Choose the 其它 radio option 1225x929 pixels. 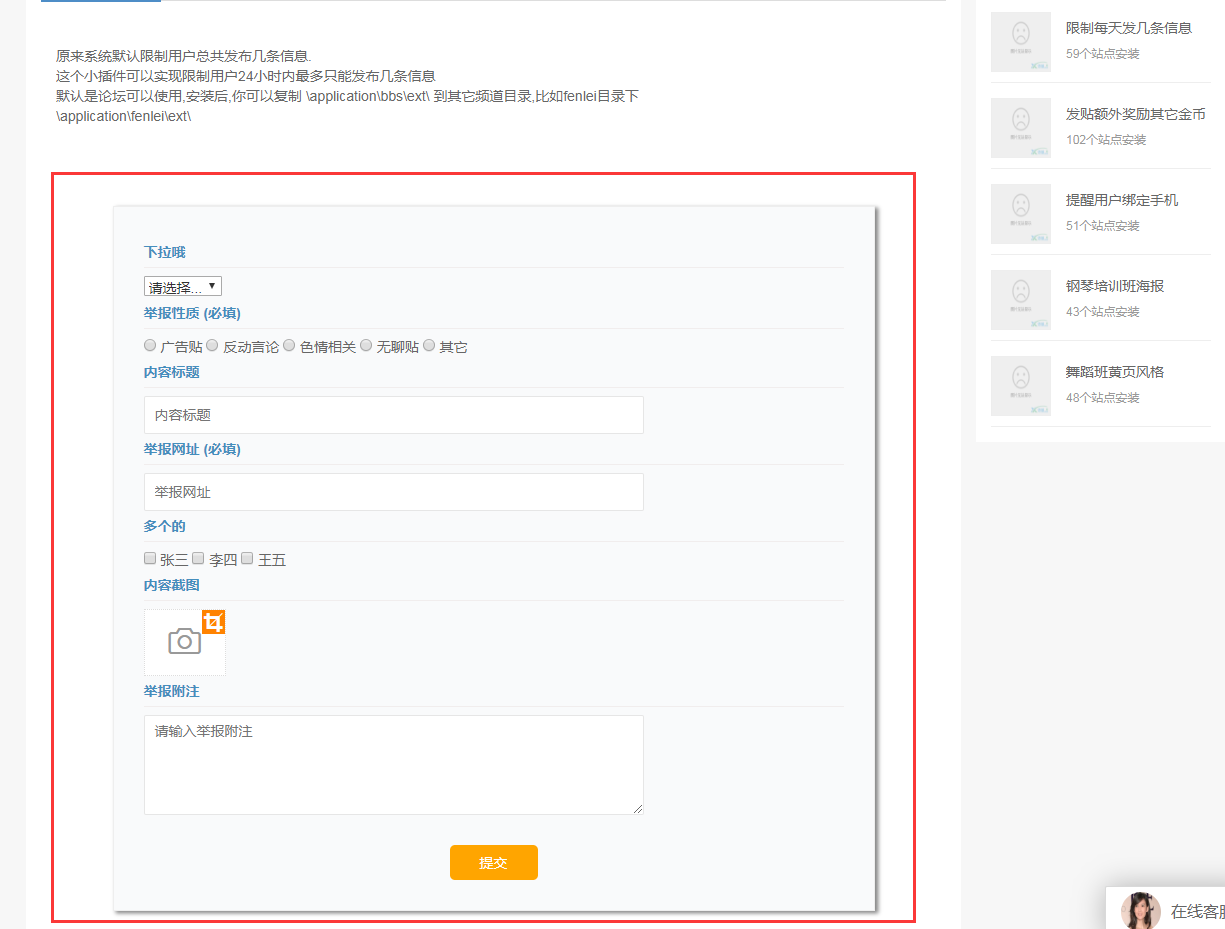(429, 345)
